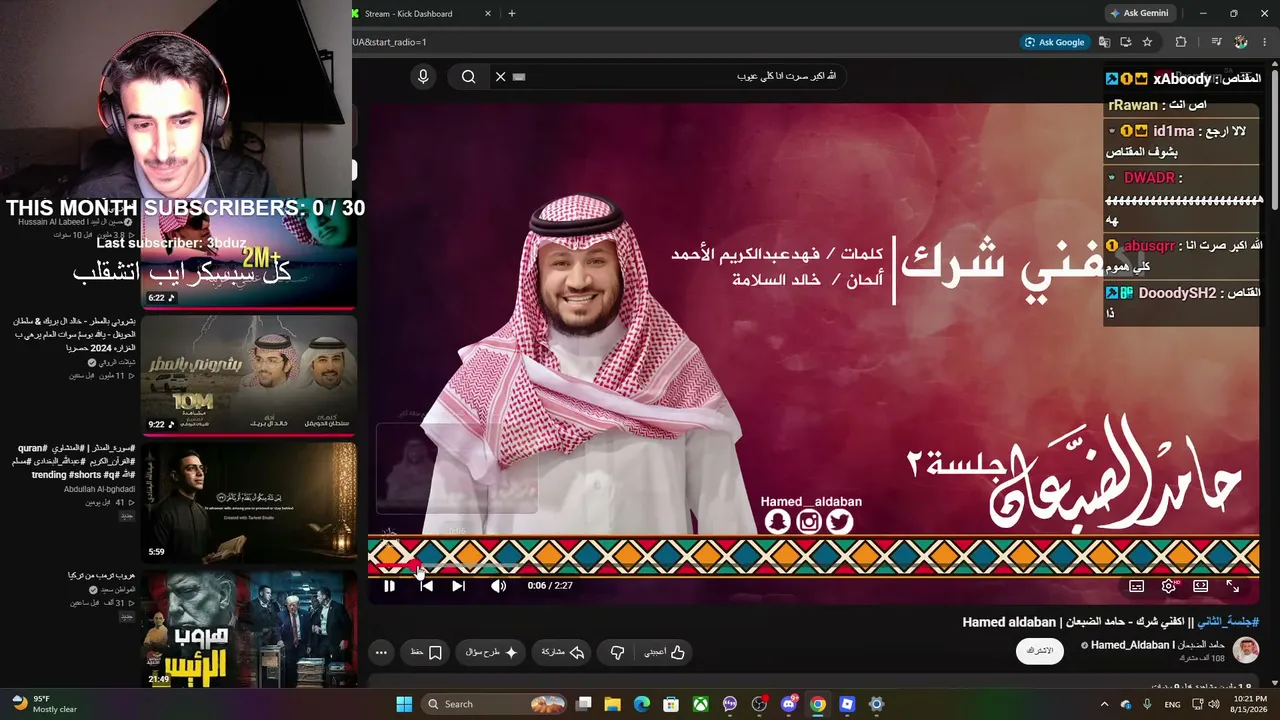Image resolution: width=1280 pixels, height=720 pixels.
Task: Open a new browser tab
Action: [512, 14]
